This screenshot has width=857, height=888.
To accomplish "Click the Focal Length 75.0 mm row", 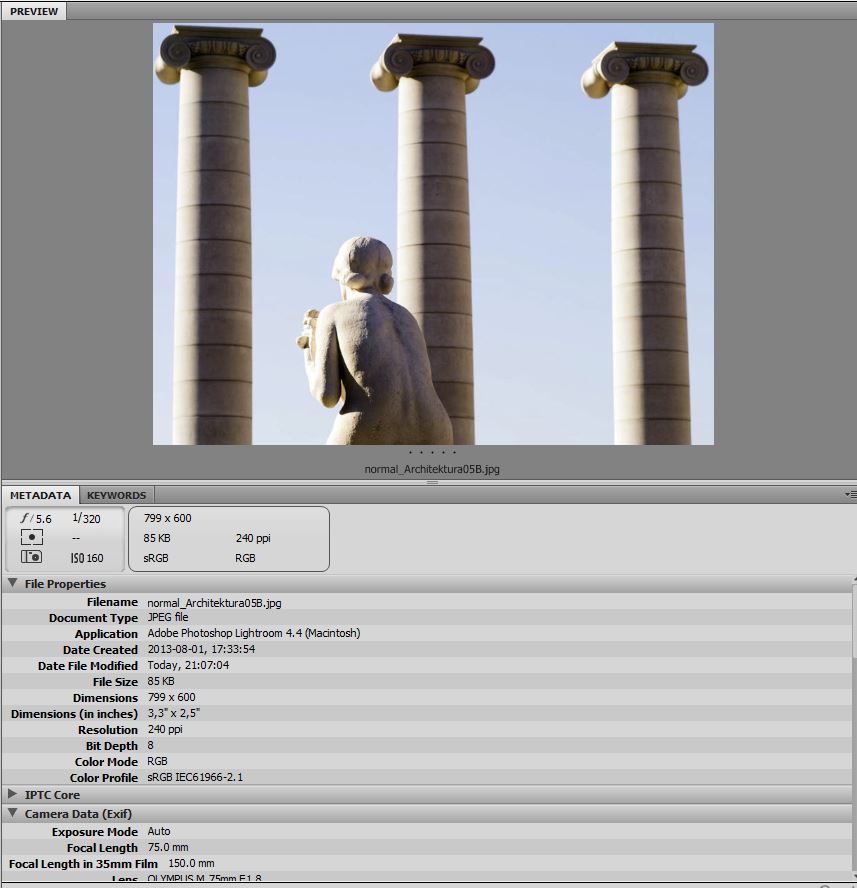I will coord(168,848).
